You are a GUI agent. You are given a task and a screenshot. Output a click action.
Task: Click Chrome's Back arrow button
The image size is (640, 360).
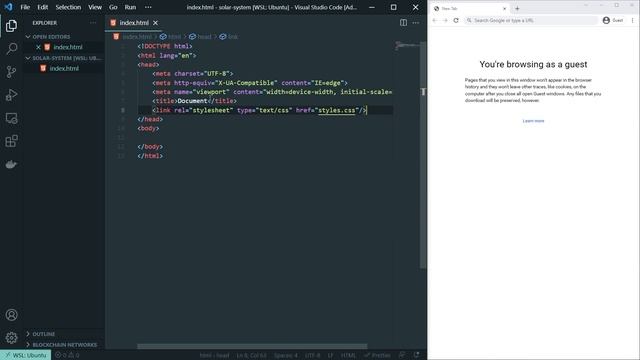coord(435,20)
